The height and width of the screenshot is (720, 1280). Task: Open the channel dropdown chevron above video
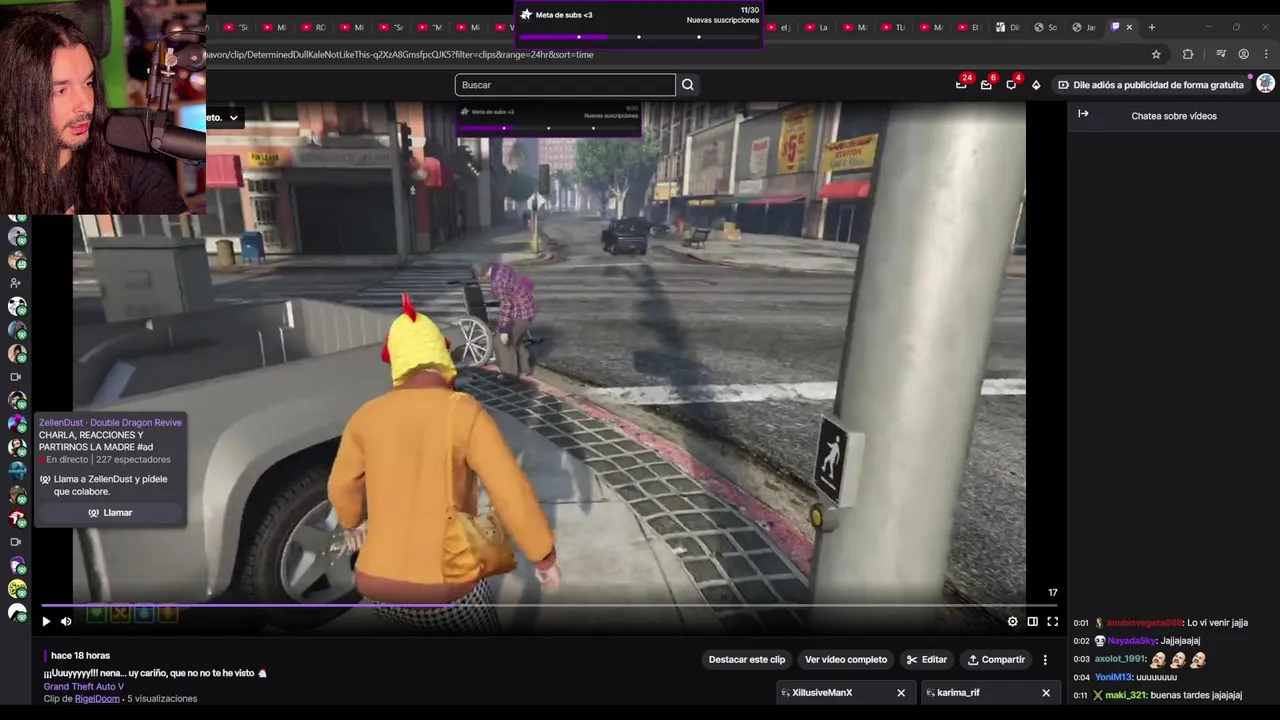tap(233, 118)
